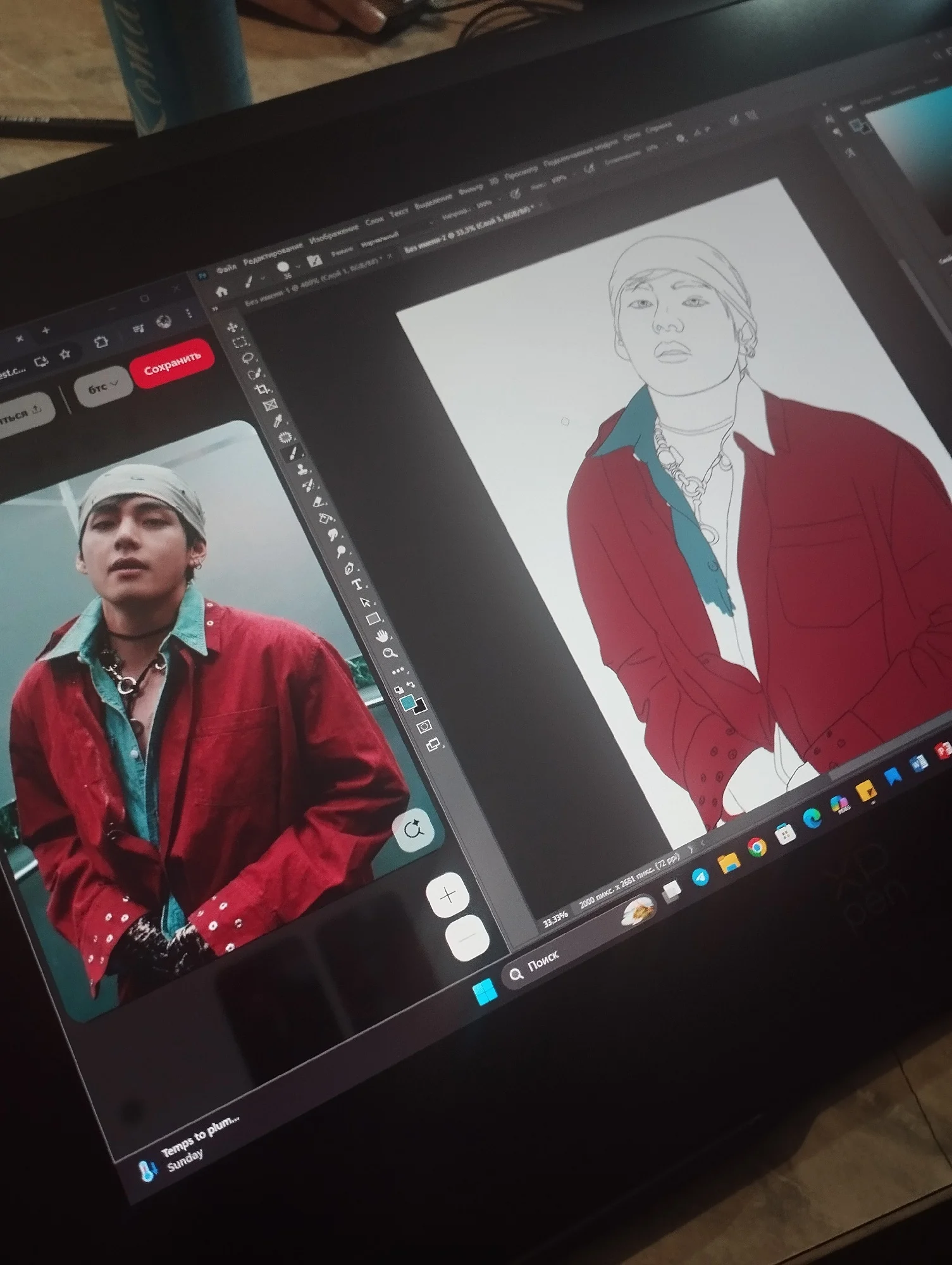952x1265 pixels.
Task: Expand the collapsed tools panel arrows
Action: pos(215,308)
